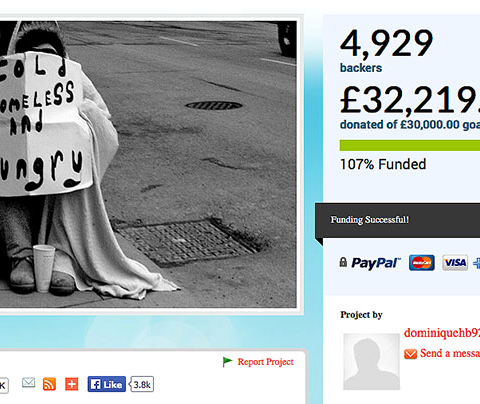This screenshot has height=404, width=480.
Task: Like the project with Facebook Like button
Action: (x=107, y=384)
